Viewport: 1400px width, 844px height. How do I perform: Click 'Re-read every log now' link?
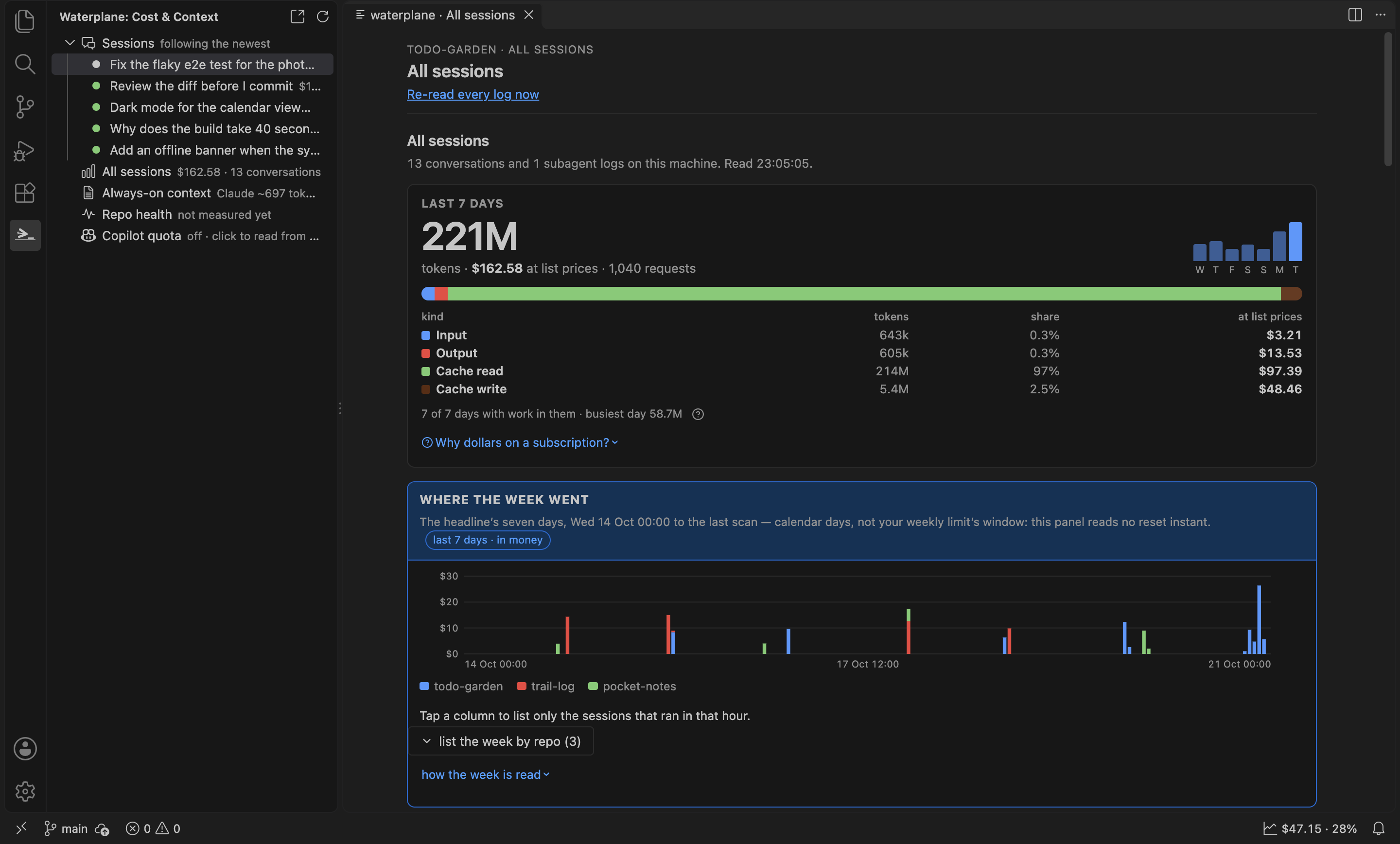tap(472, 94)
